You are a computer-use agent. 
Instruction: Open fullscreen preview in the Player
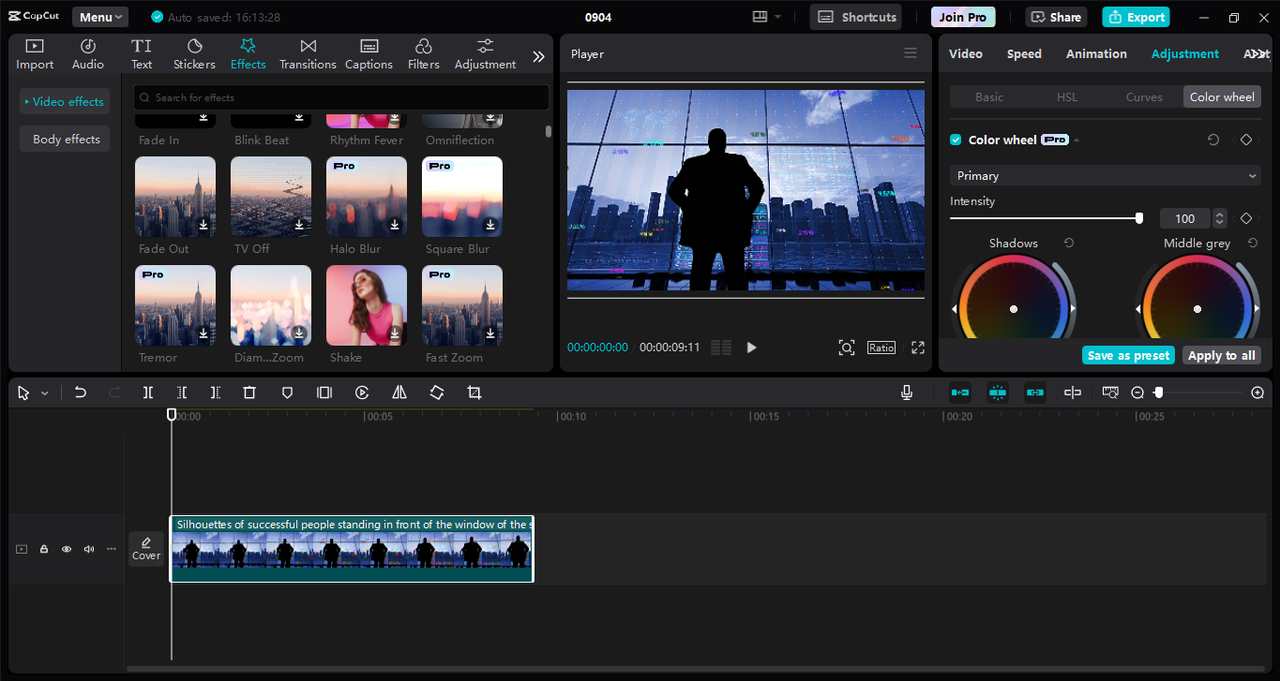pyautogui.click(x=918, y=347)
